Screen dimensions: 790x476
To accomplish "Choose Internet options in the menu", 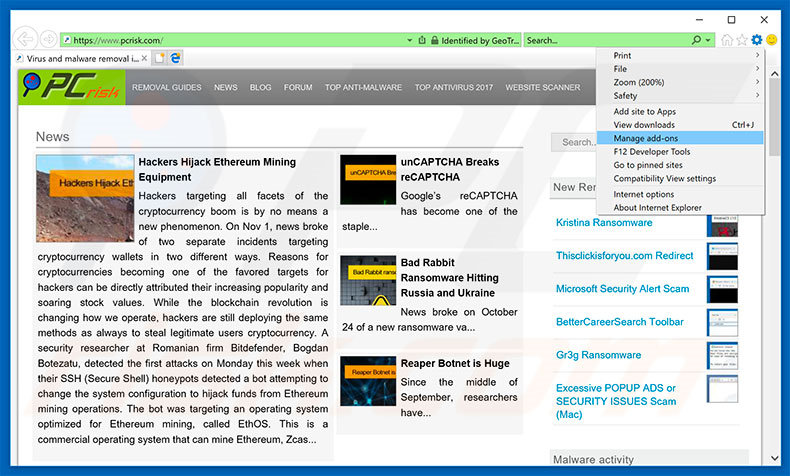I will [x=643, y=194].
